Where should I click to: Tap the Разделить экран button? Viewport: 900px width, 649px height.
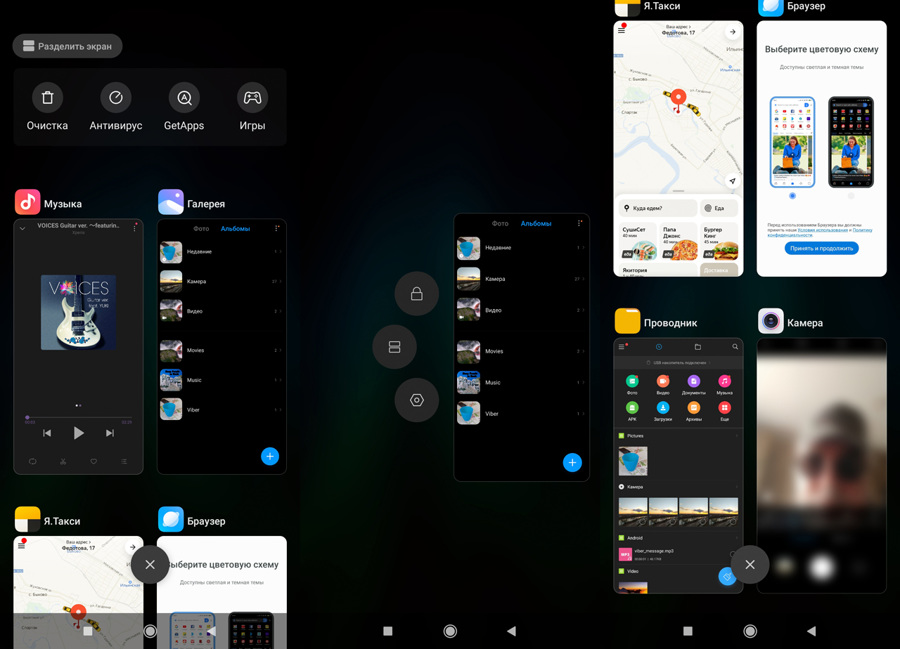click(67, 46)
